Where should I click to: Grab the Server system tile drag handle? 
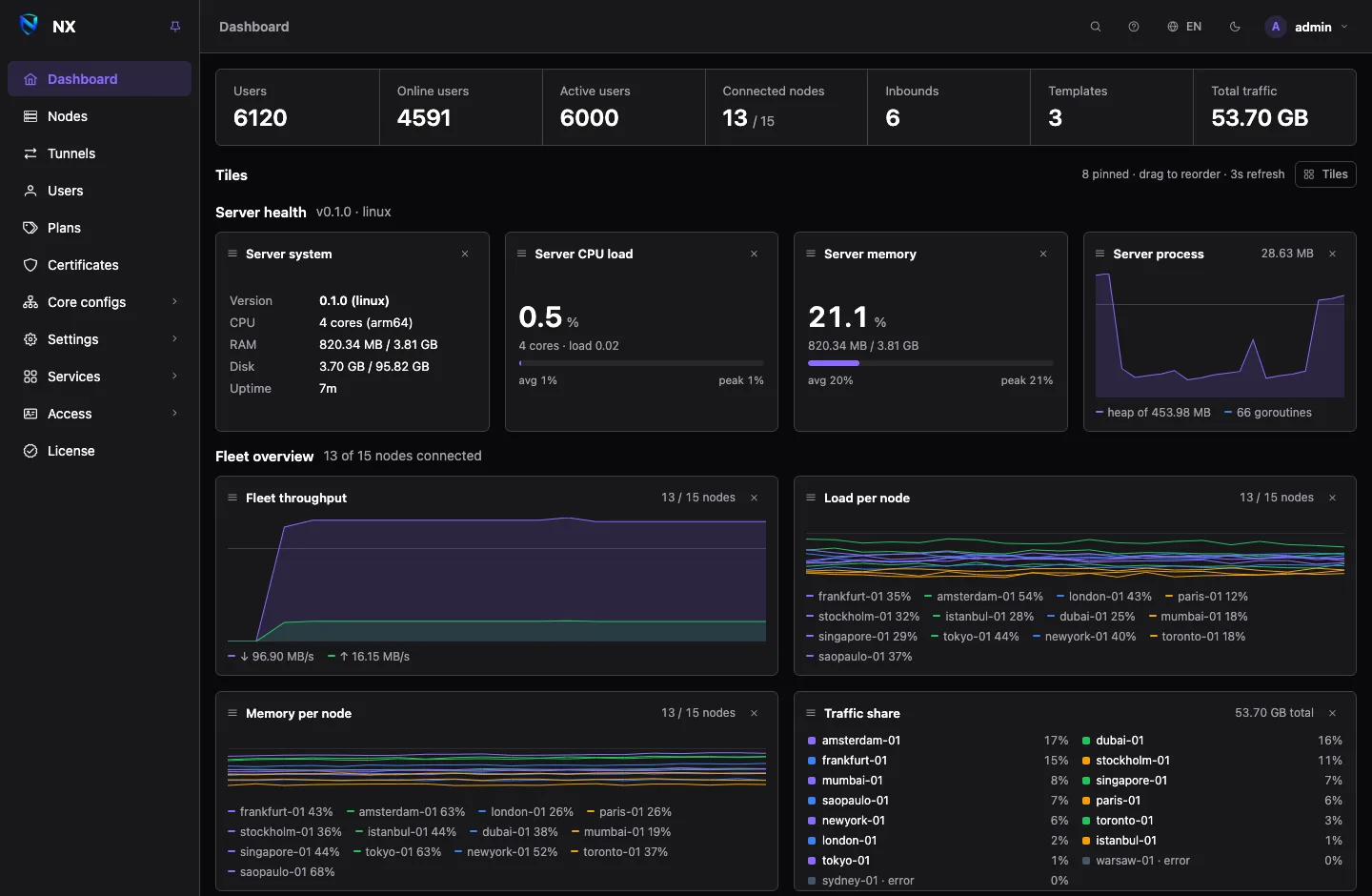click(232, 254)
